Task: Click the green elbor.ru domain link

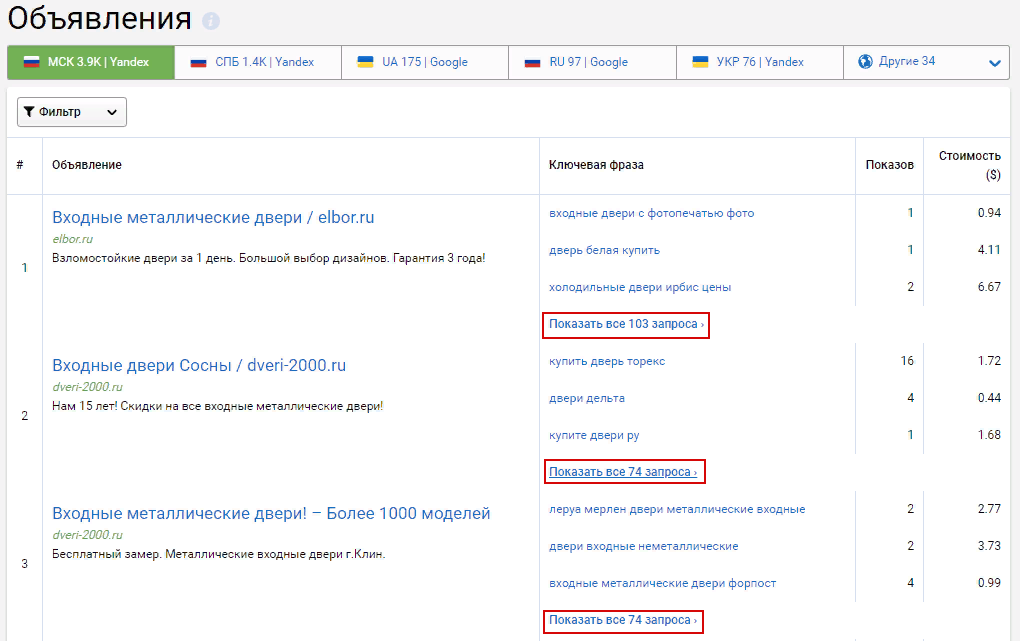Action: point(73,239)
